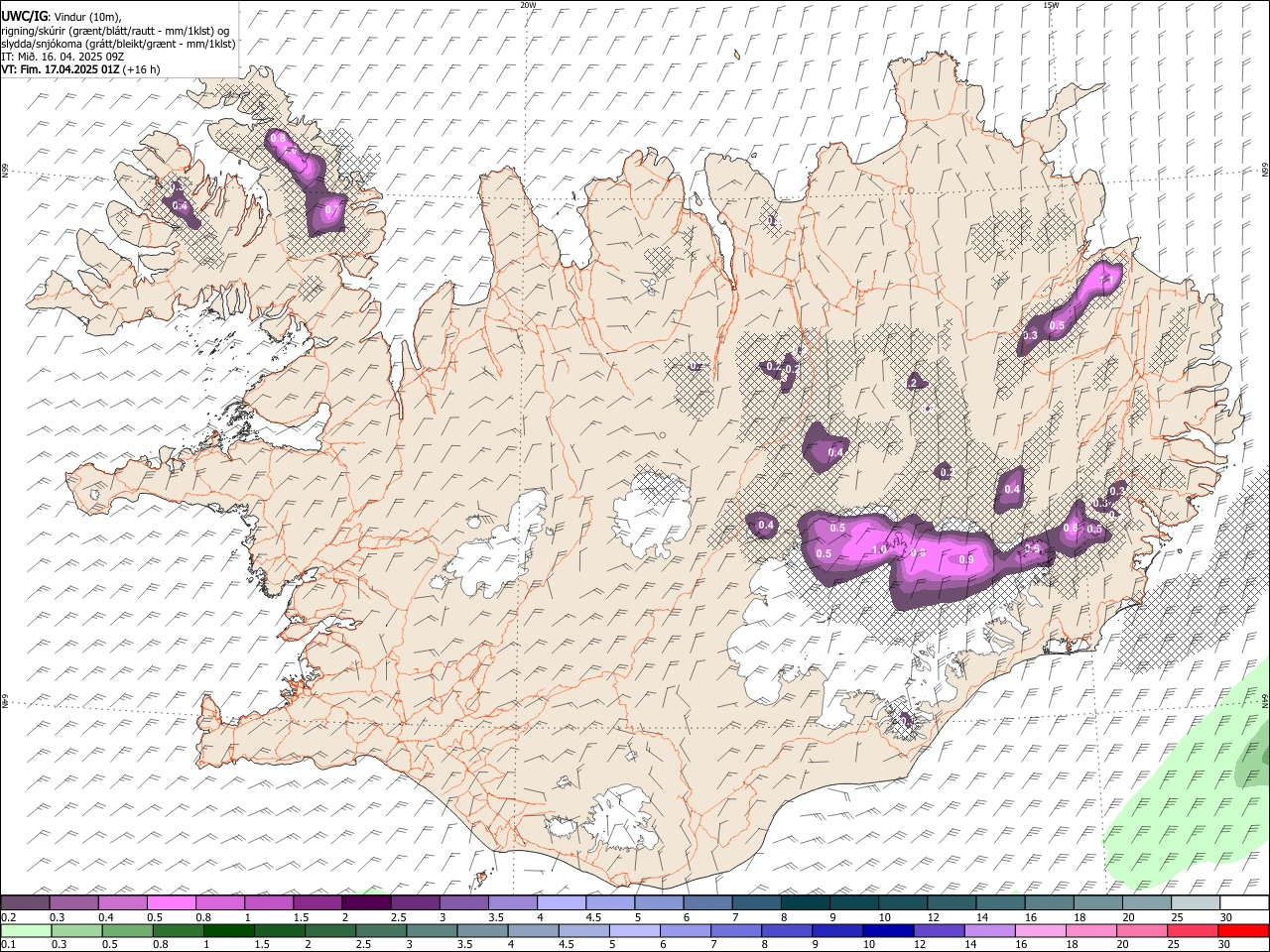Pick the deep blue rain swatch between 10 and 12
Image resolution: width=1270 pixels, height=952 pixels.
pos(887,930)
